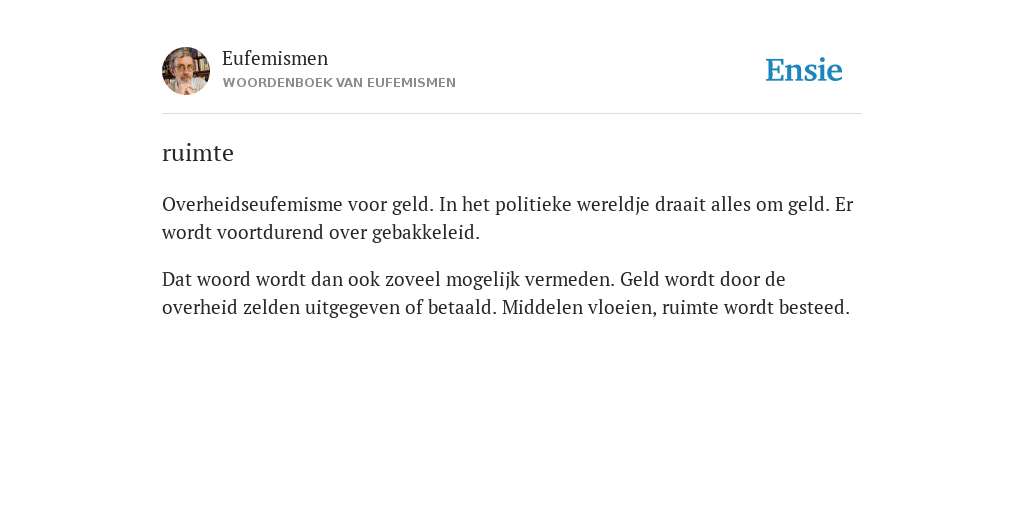The width and height of the screenshot is (1024, 512).
Task: Click the phrase 'Middelen vloeien'
Action: (x=577, y=308)
